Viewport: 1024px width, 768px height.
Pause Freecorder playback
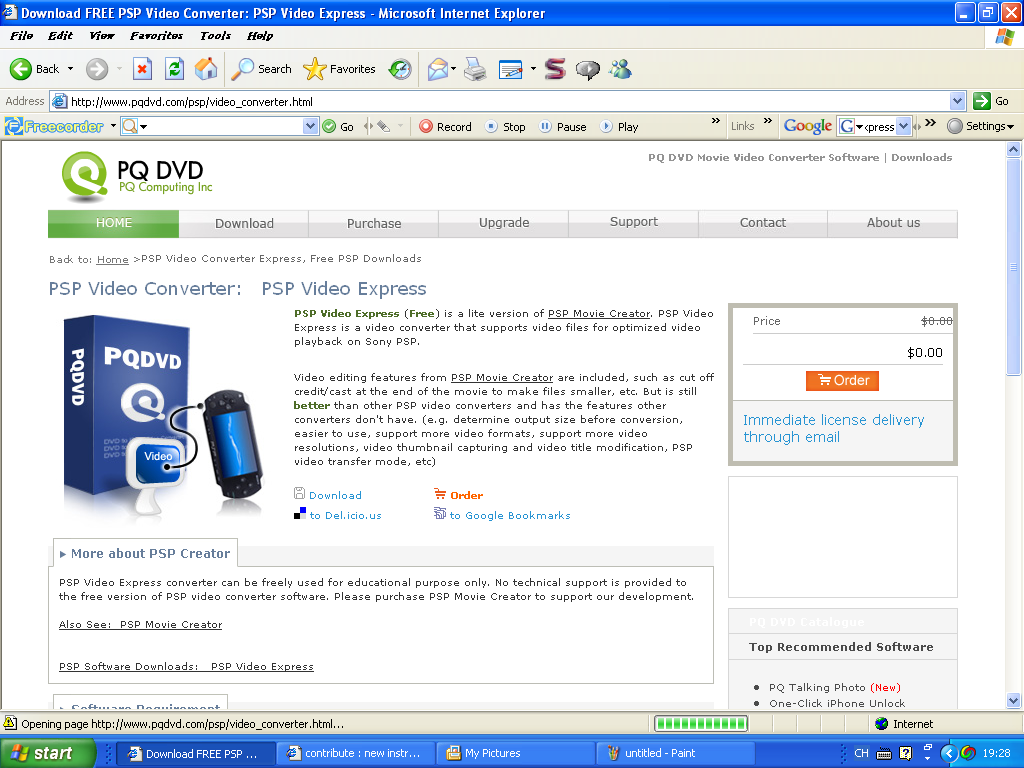click(561, 126)
